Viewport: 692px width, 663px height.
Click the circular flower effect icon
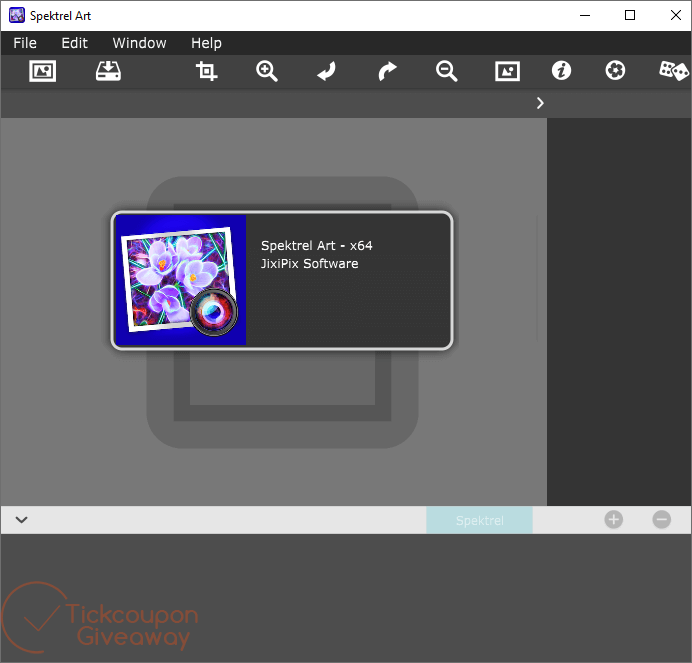coord(615,71)
